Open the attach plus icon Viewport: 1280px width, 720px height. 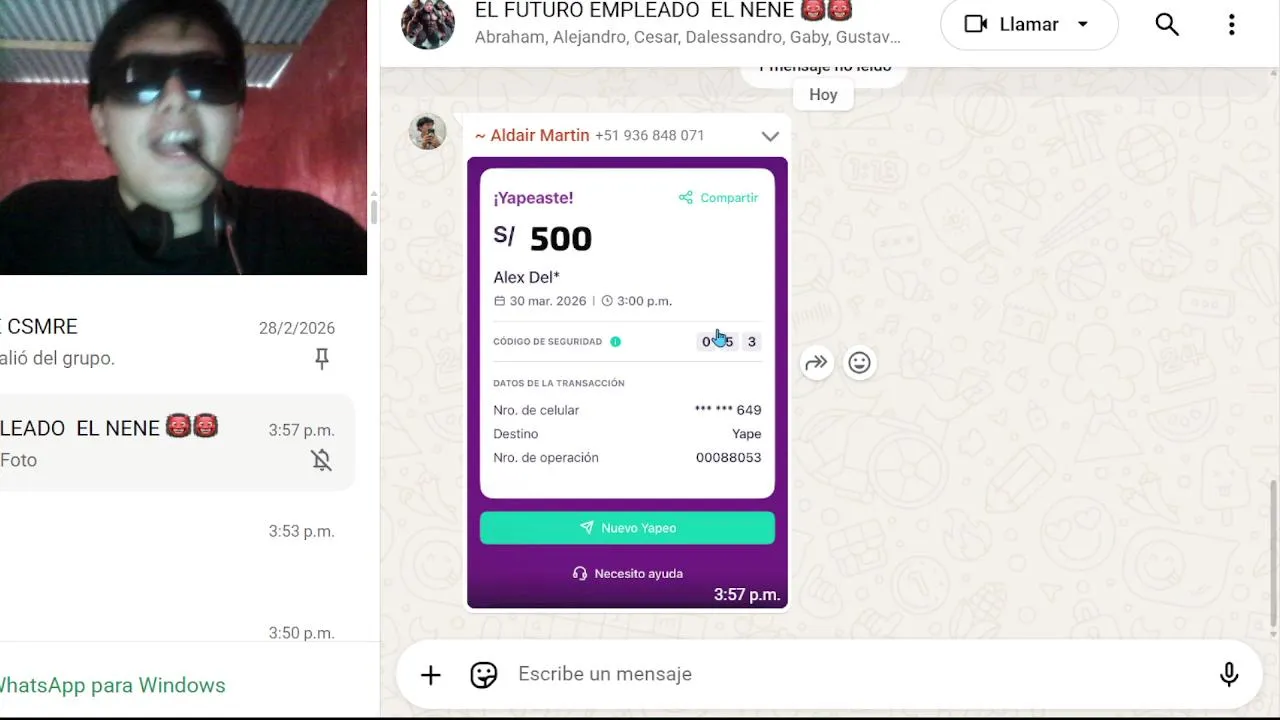(430, 675)
